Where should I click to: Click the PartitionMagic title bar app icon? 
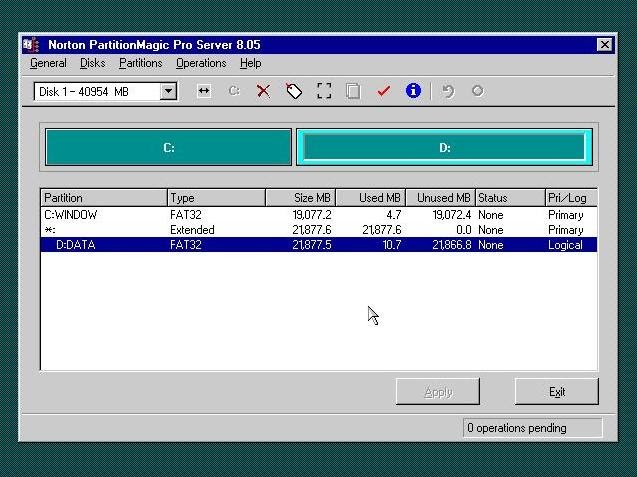31,45
